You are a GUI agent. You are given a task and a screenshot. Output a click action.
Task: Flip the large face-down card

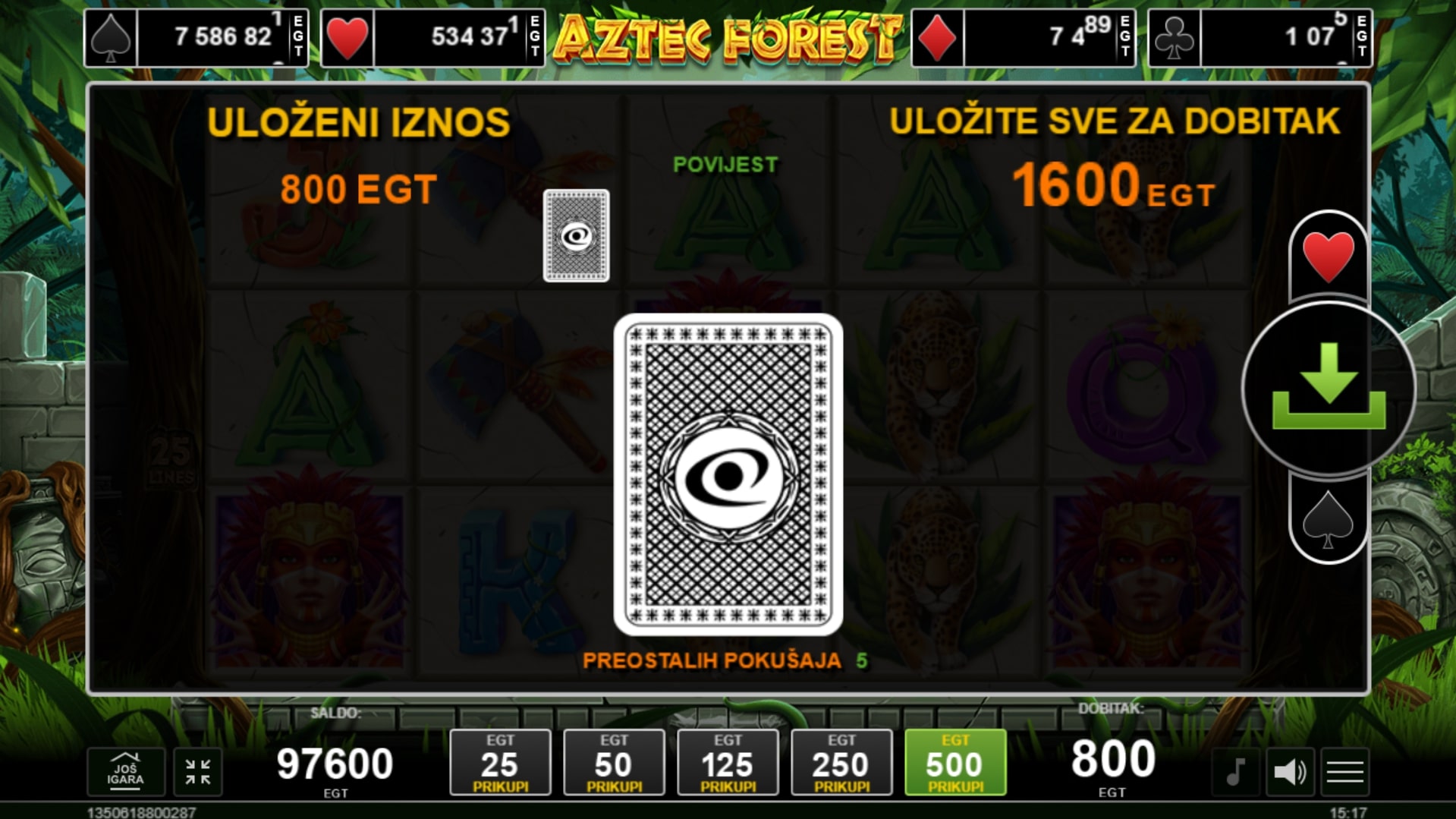pyautogui.click(x=728, y=474)
